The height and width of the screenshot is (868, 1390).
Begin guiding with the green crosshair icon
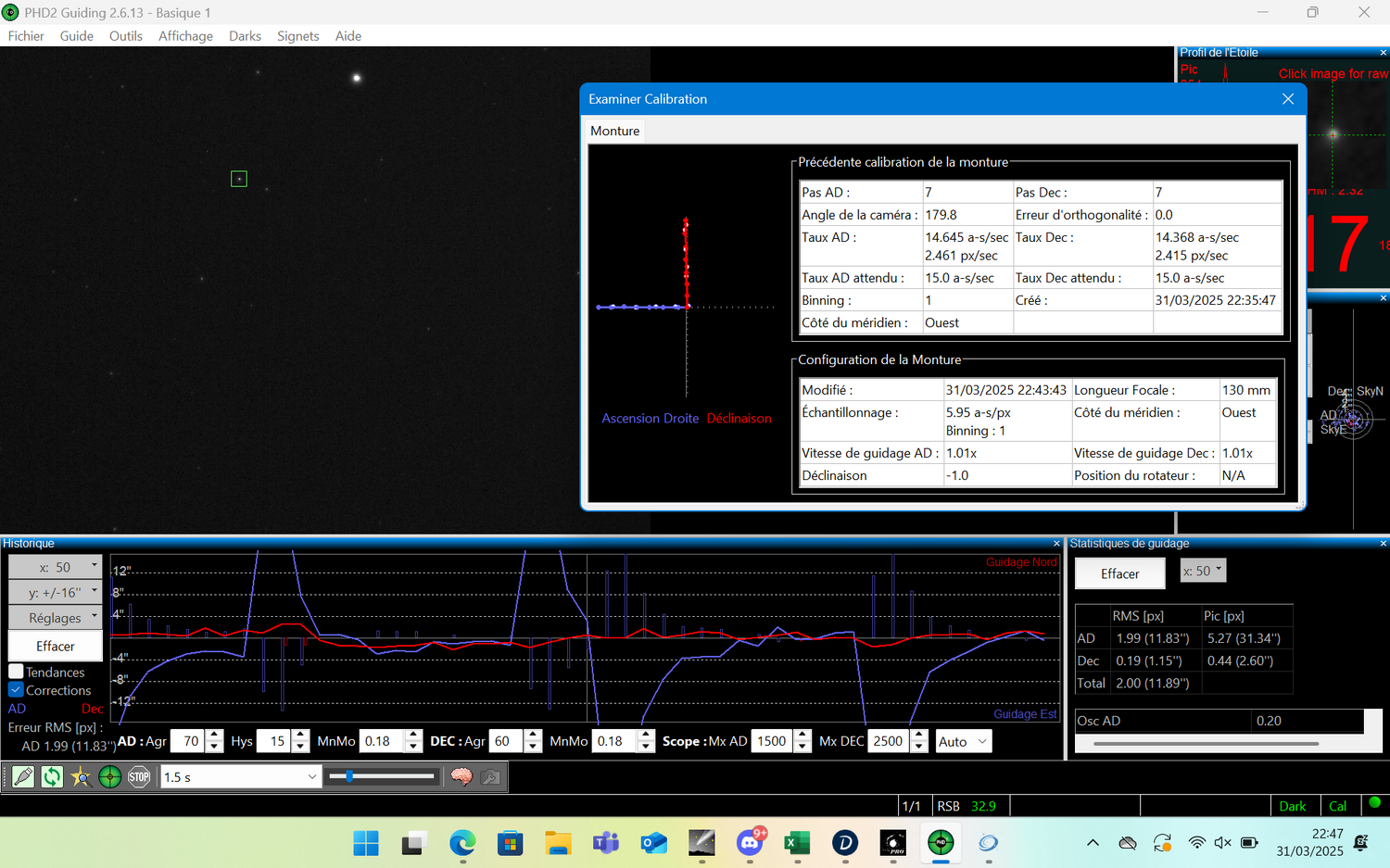[x=109, y=777]
